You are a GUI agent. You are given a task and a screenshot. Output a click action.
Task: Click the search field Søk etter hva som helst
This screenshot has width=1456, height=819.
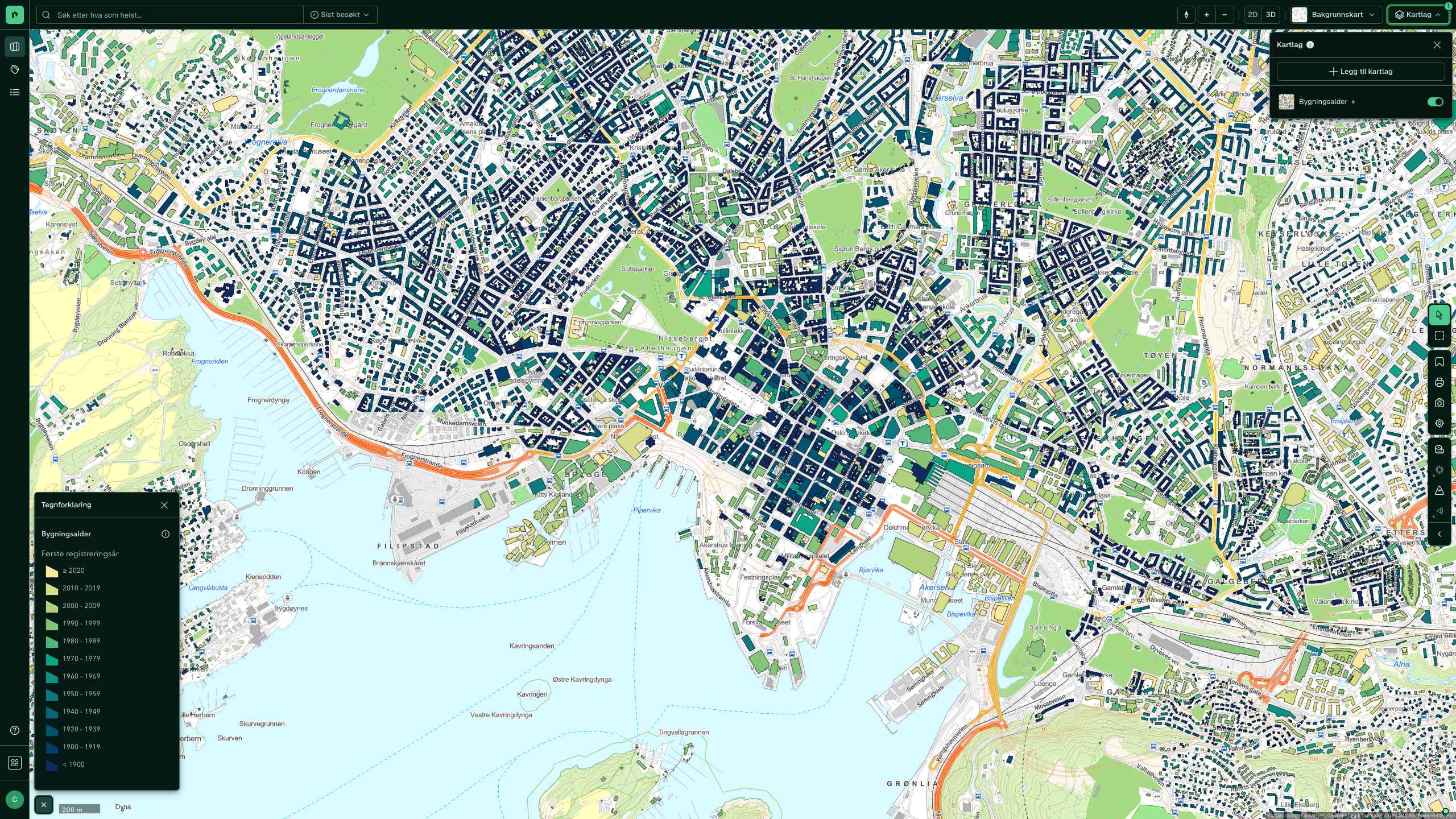click(171, 15)
